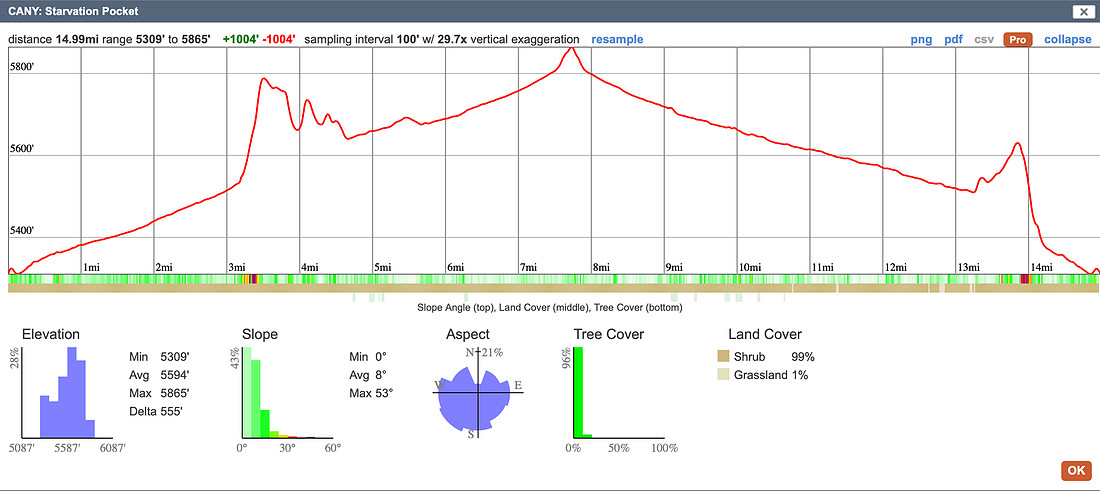Click the Land Cover section heading
The image size is (1100, 491).
point(765,335)
